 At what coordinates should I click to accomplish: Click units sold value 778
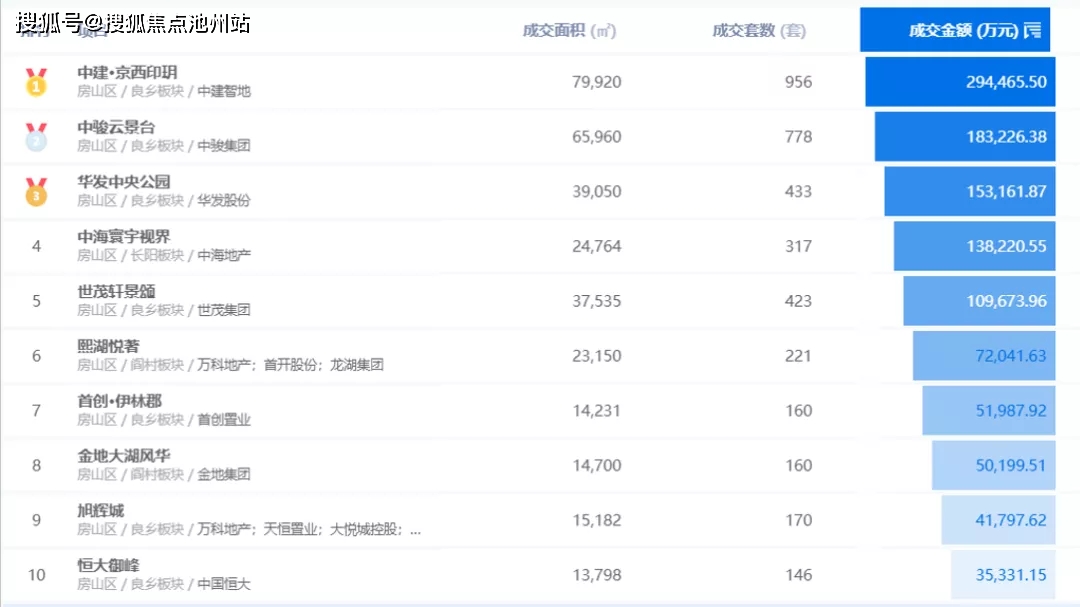(798, 137)
